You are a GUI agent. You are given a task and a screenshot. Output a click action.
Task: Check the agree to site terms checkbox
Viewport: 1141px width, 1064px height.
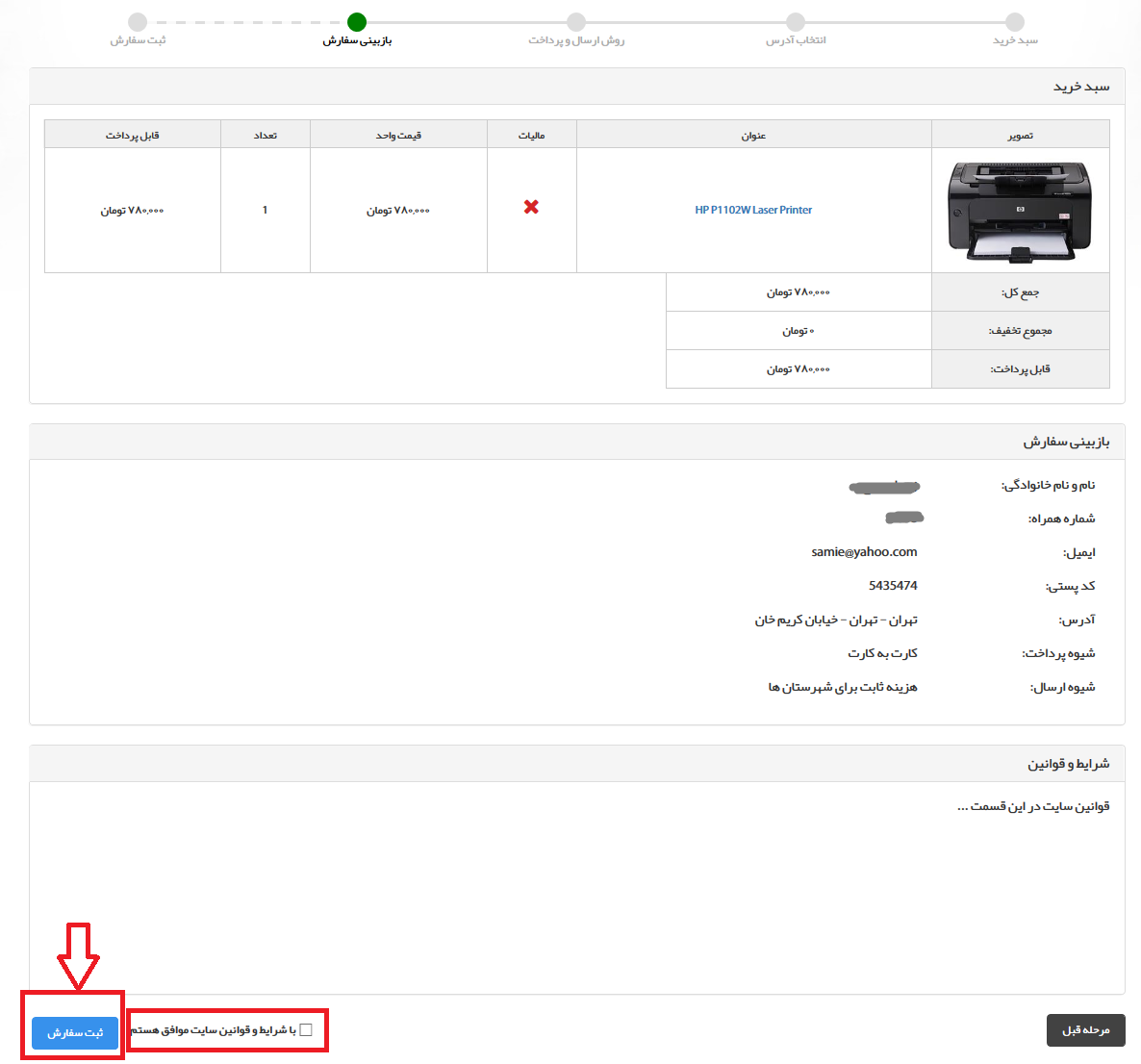(306, 1029)
